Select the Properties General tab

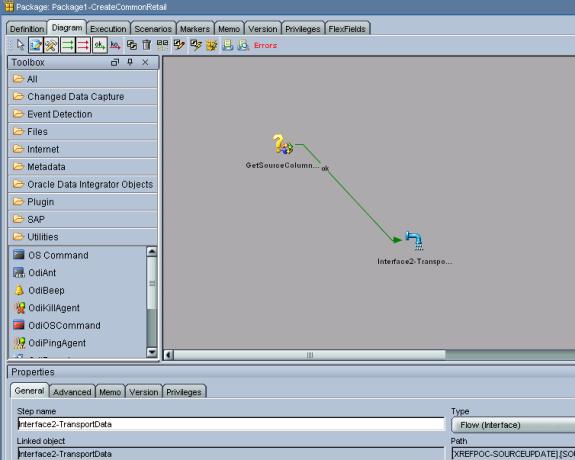coord(29,391)
